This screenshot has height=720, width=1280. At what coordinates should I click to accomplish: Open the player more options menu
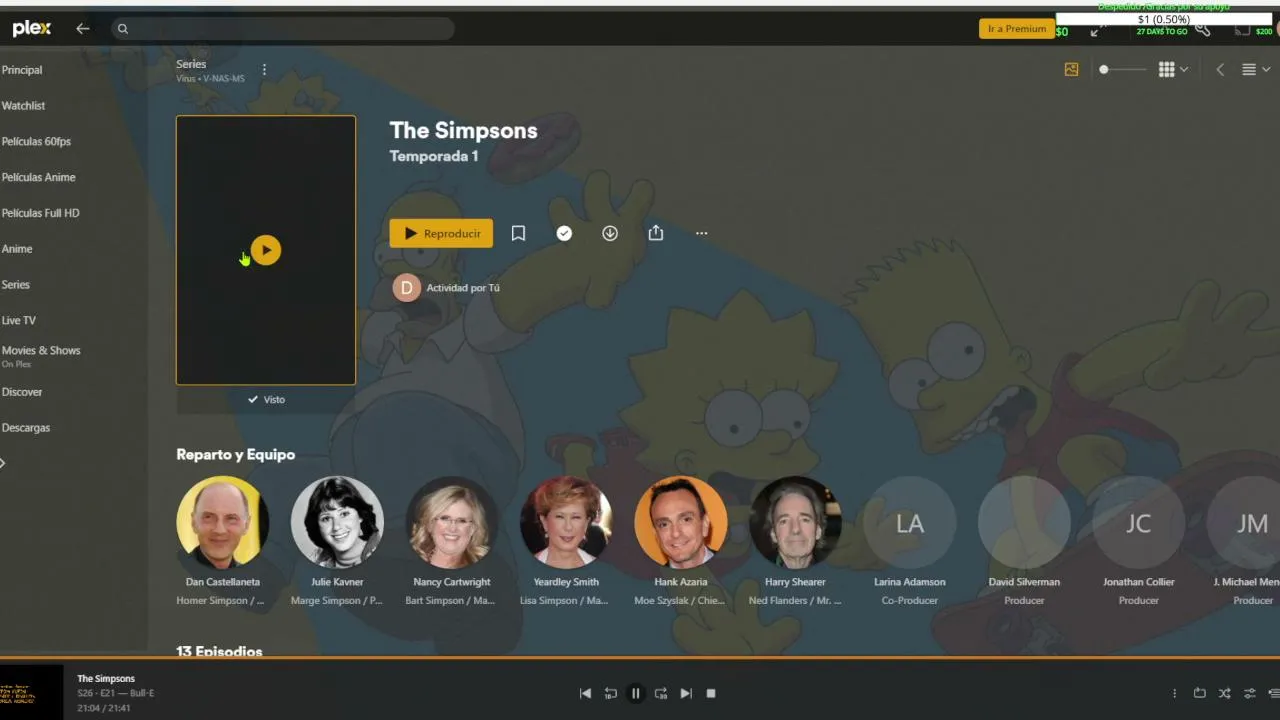(1174, 693)
